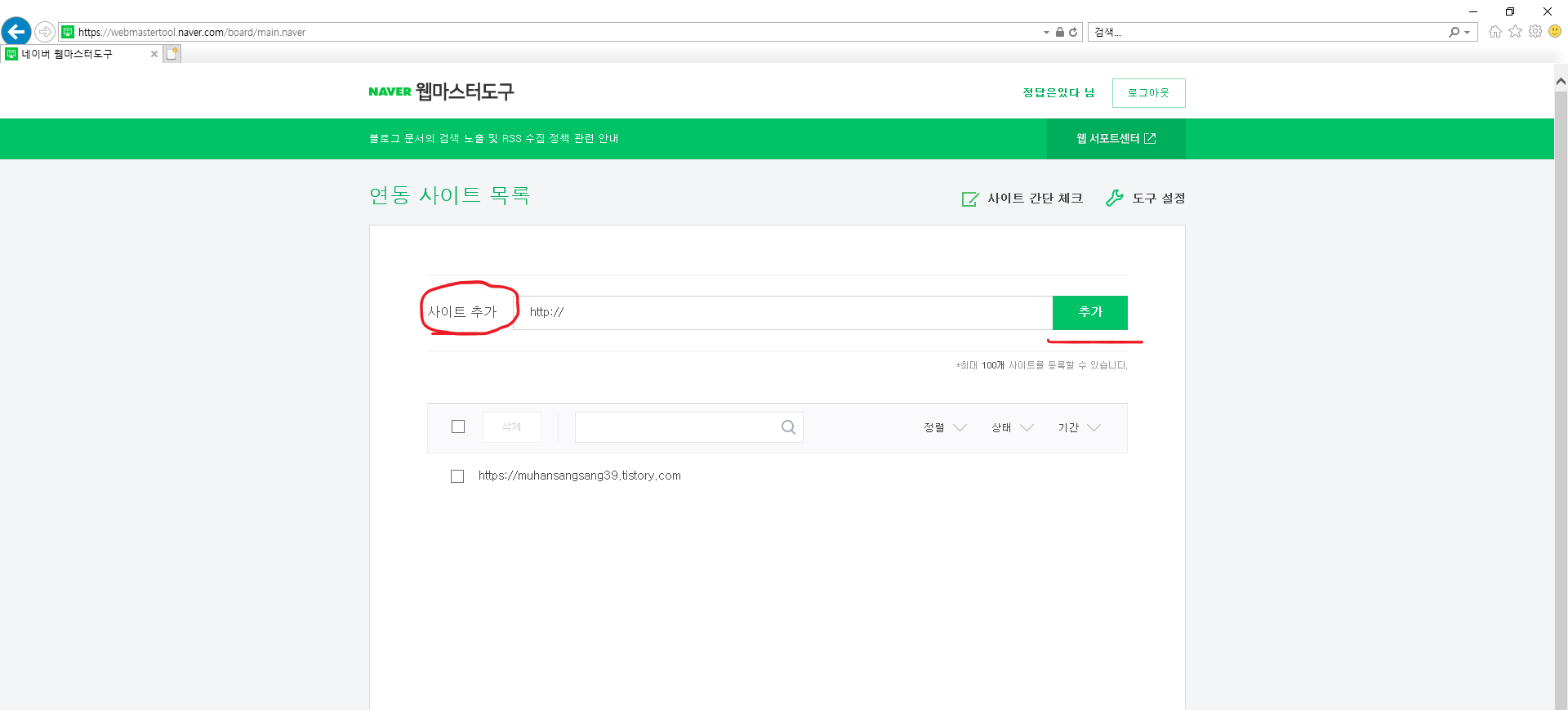Click the green 추가 button
Image resolution: width=1568 pixels, height=710 pixels.
[x=1090, y=313]
